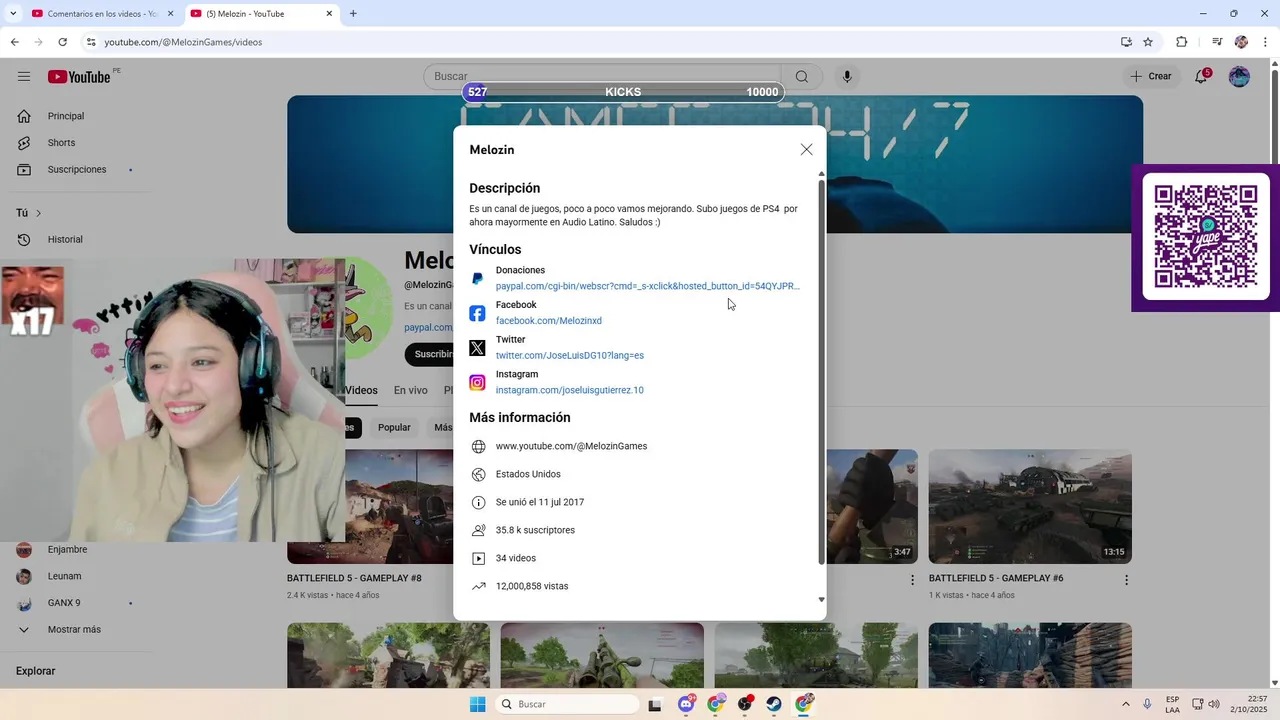Open the tab search dropdown arrow
This screenshot has height=720, width=1280.
(x=12, y=14)
